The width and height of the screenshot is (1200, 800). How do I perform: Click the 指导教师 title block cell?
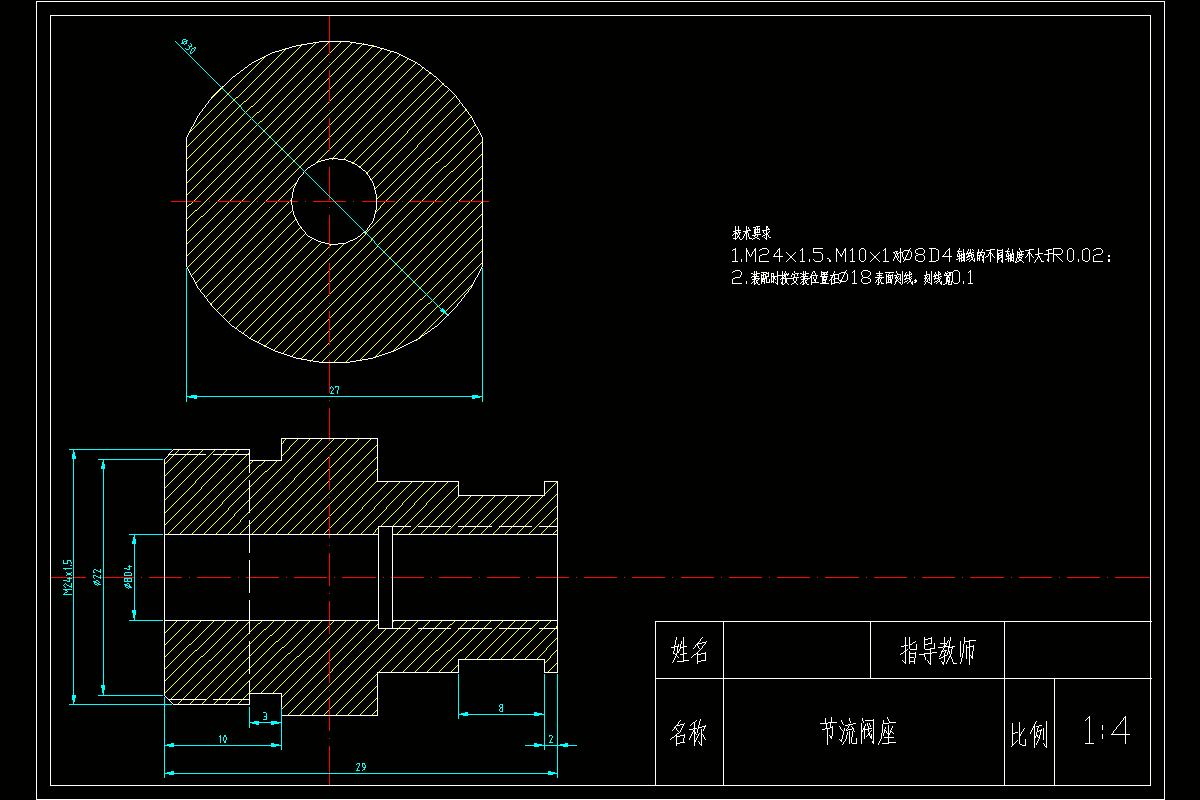[938, 652]
